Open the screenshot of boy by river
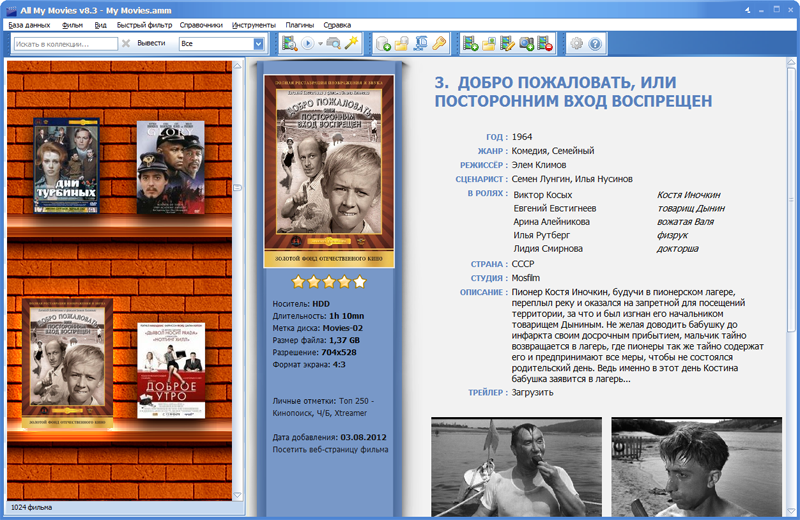This screenshot has width=800, height=520. [696, 467]
